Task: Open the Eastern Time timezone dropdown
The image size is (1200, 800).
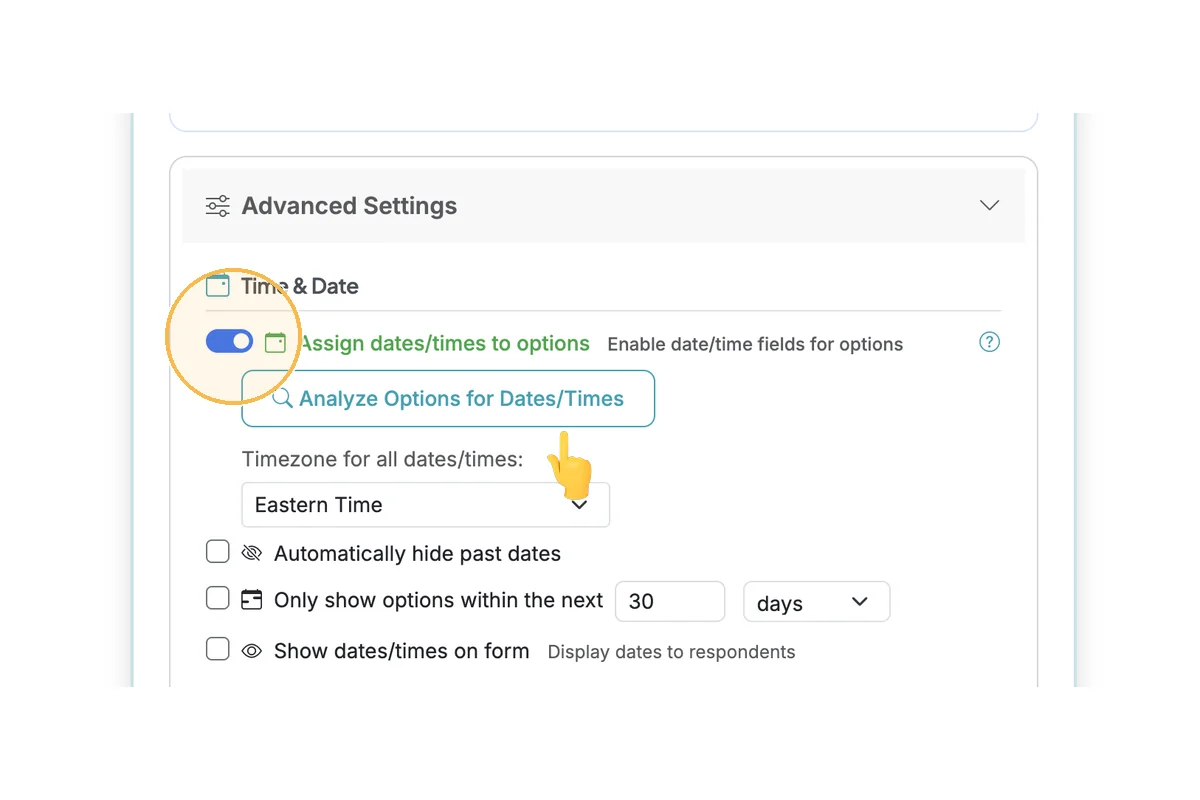Action: click(425, 505)
